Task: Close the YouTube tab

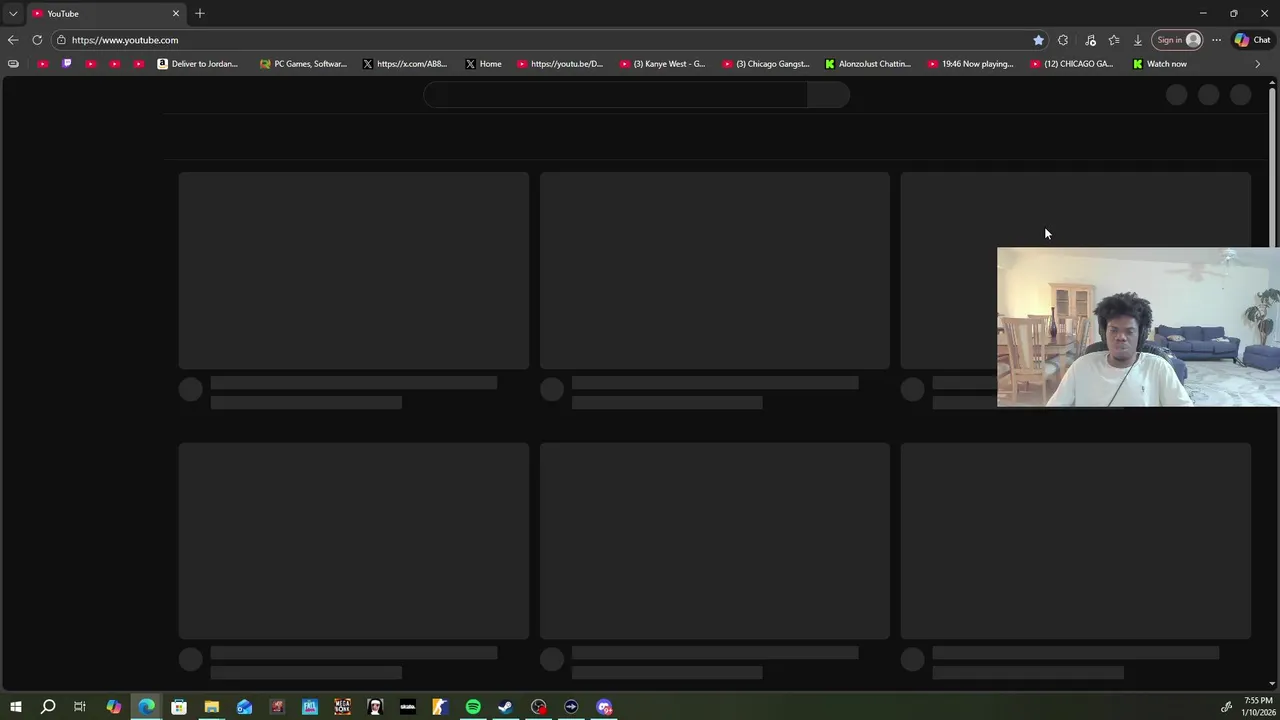Action: point(176,13)
